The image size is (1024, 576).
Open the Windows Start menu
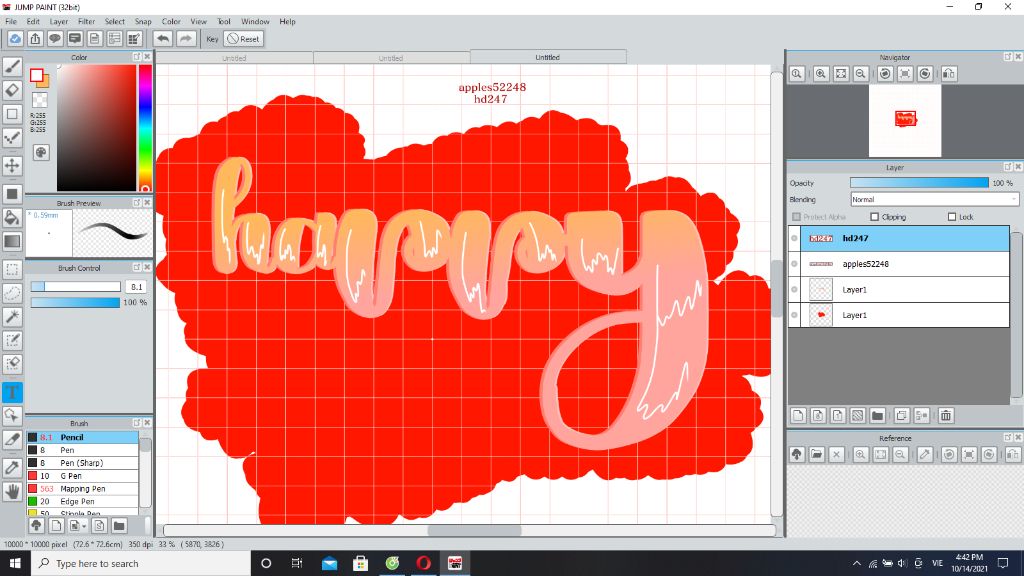point(15,563)
